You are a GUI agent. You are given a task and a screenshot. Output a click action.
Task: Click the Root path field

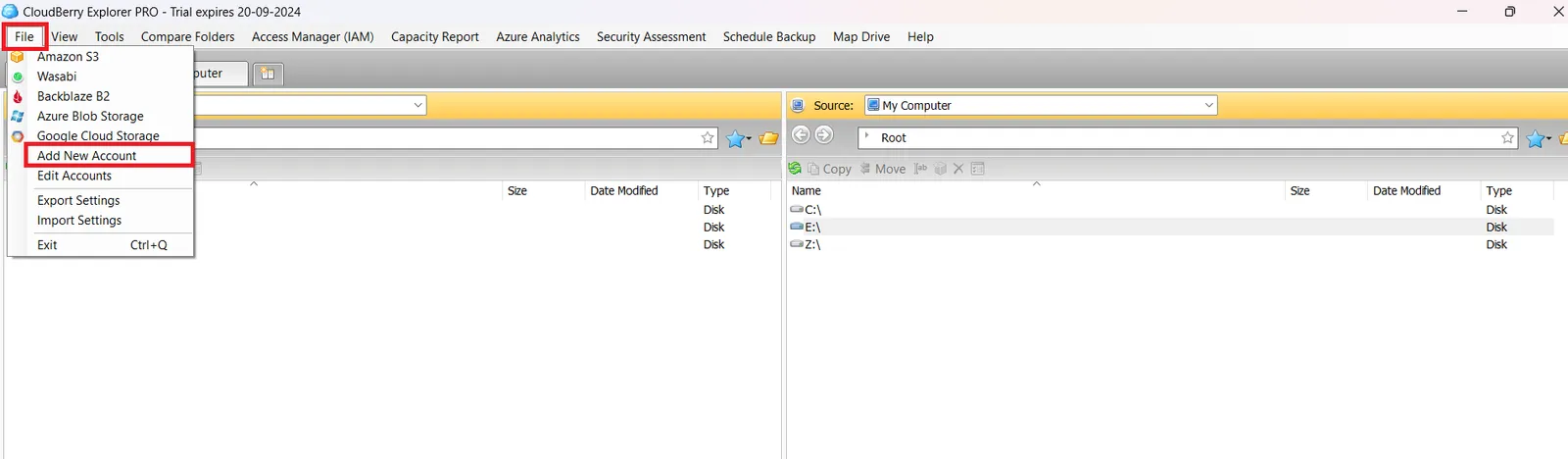point(1188,138)
